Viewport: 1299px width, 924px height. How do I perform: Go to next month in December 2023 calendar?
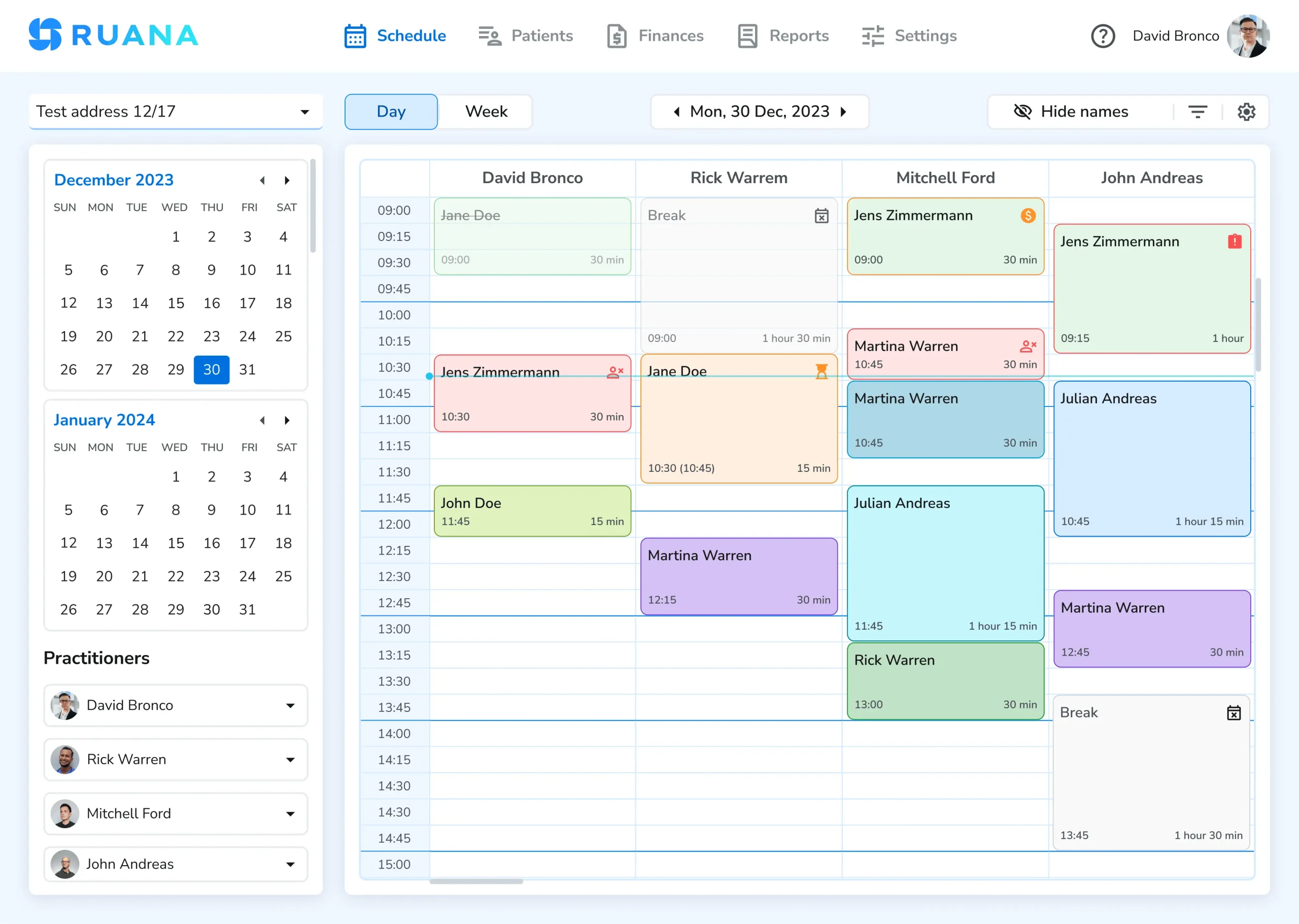coord(287,180)
